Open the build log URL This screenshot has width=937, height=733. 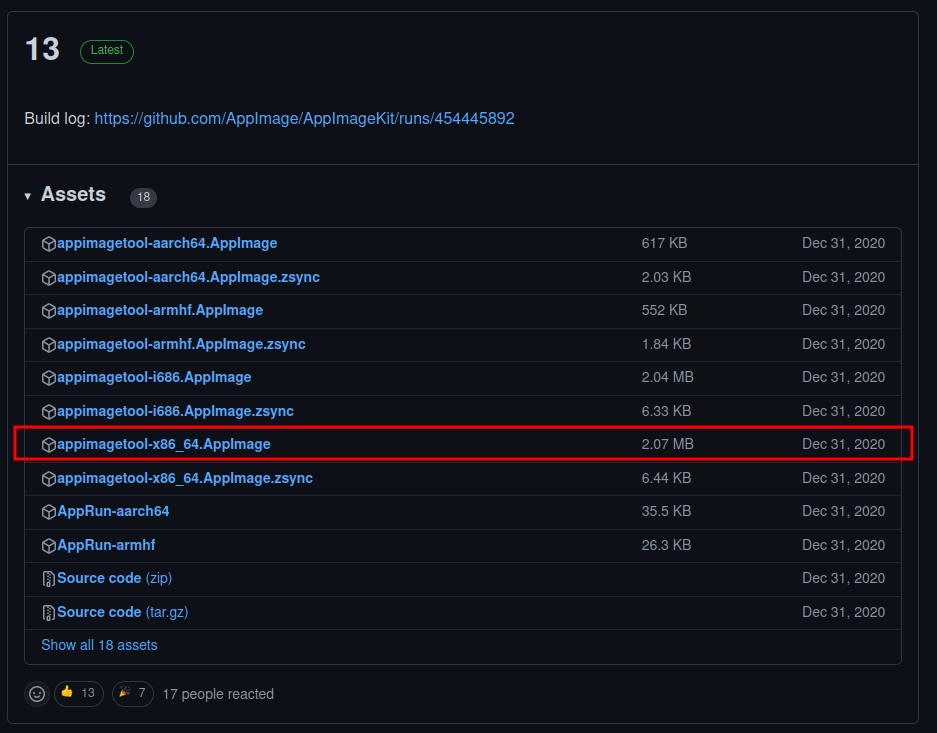coord(304,118)
